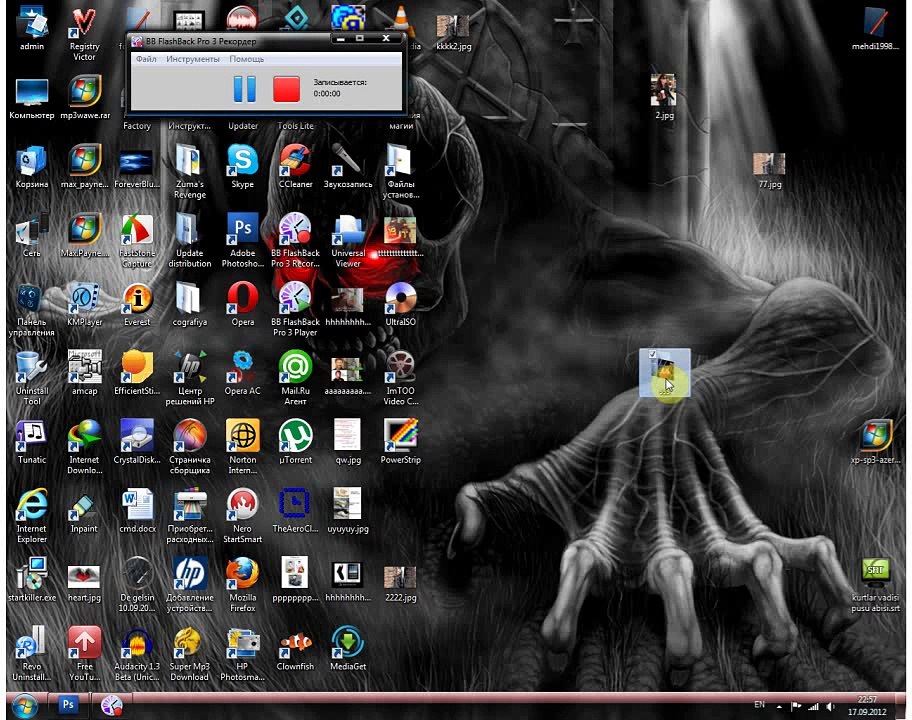
Task: Select the Revo Uninstaller icon
Action: click(32, 654)
